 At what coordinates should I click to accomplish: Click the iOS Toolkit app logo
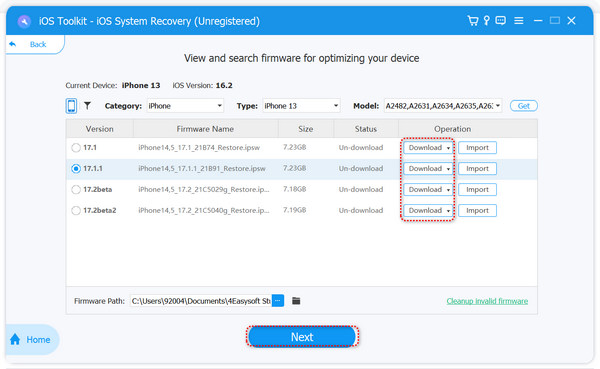coord(24,21)
